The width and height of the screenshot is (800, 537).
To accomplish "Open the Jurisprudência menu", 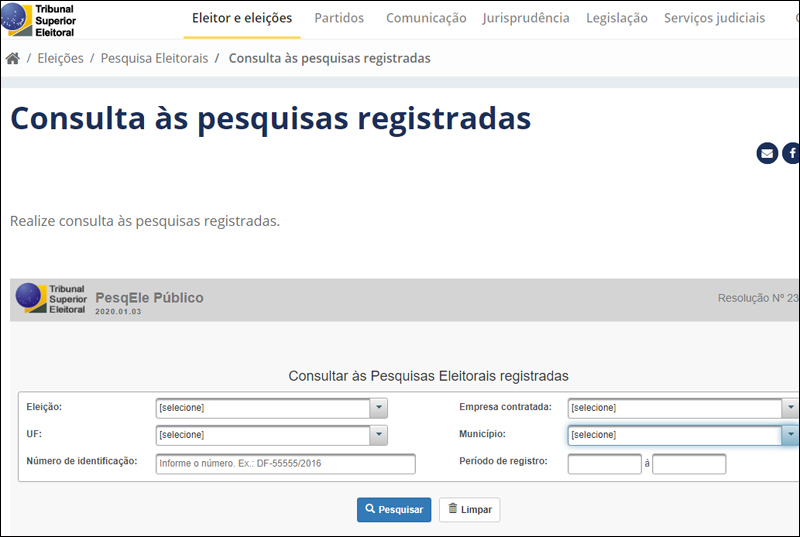I will [526, 18].
